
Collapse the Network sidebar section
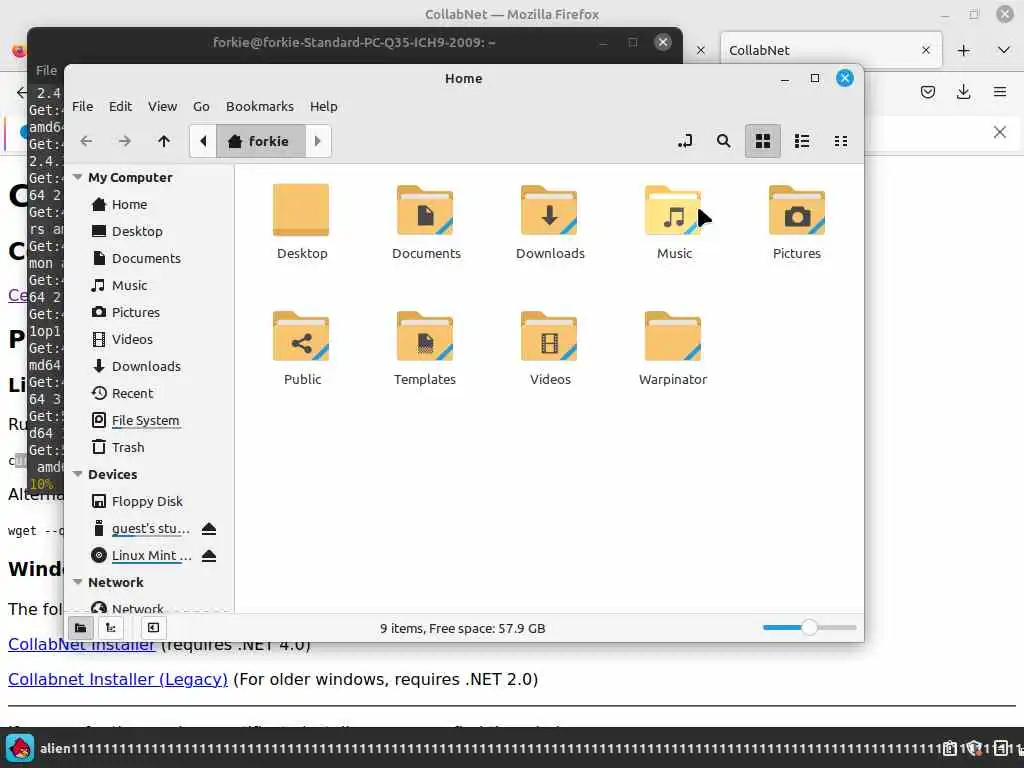pos(78,582)
